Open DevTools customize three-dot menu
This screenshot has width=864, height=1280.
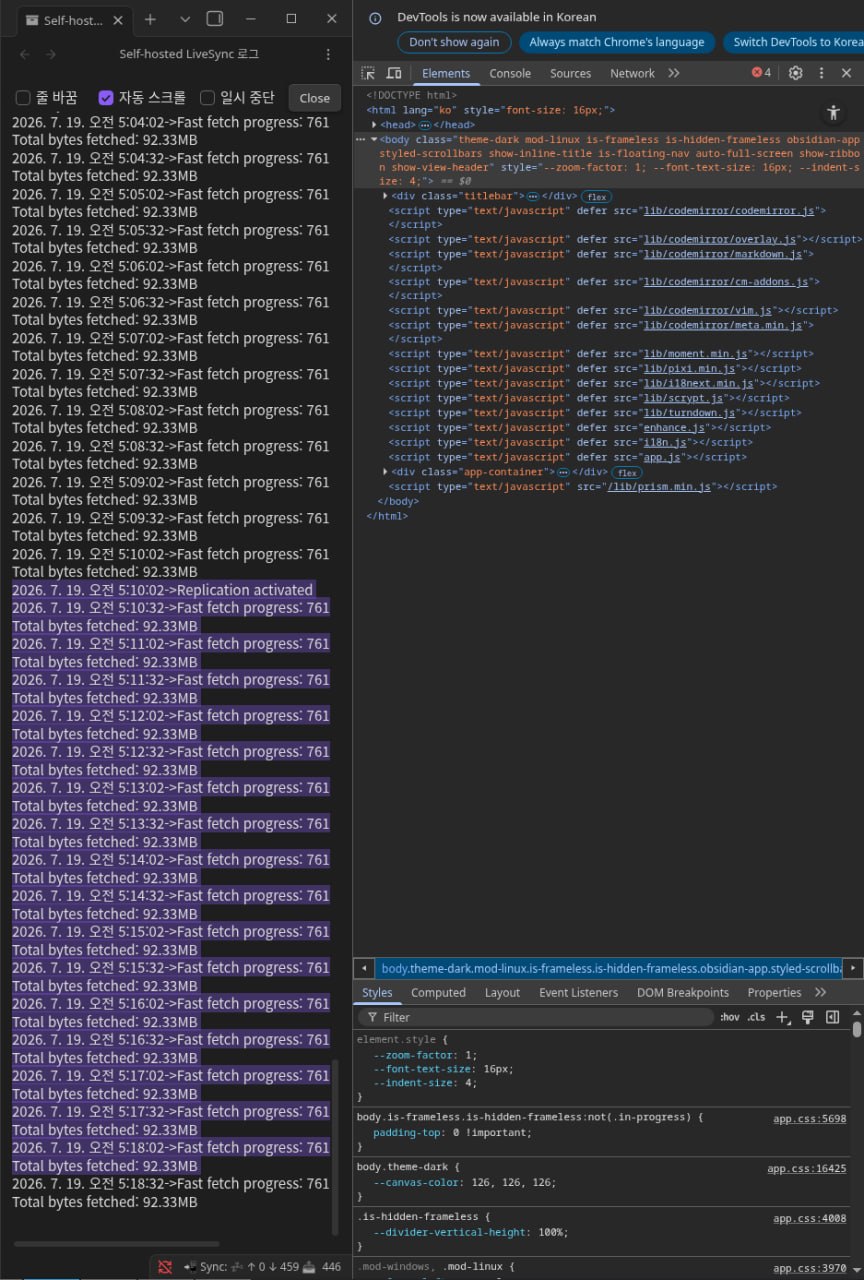point(822,73)
